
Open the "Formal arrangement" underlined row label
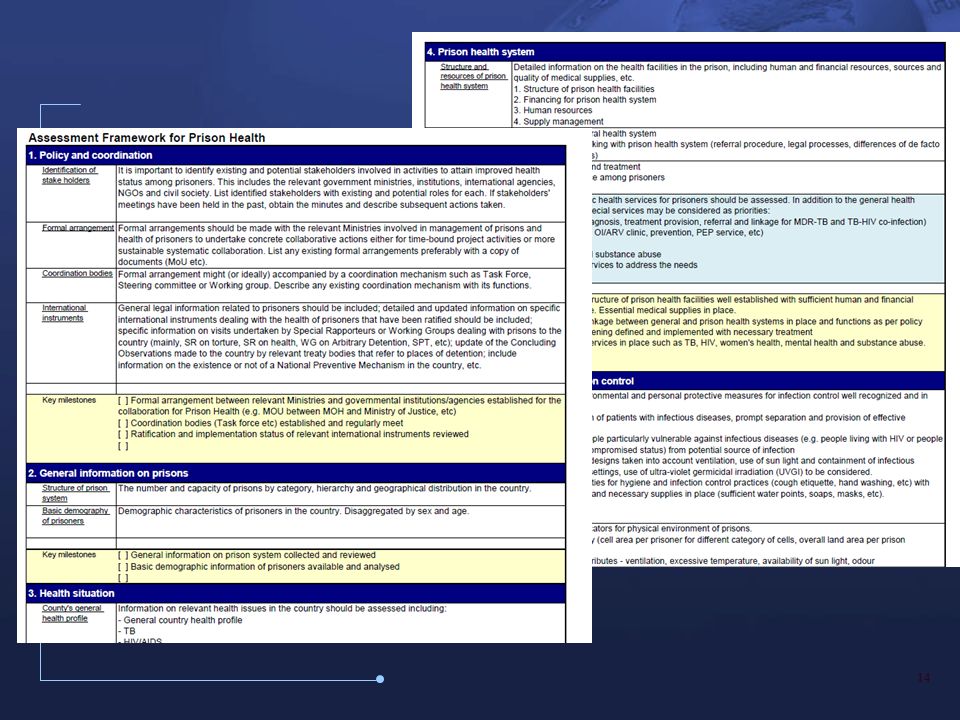pos(78,228)
